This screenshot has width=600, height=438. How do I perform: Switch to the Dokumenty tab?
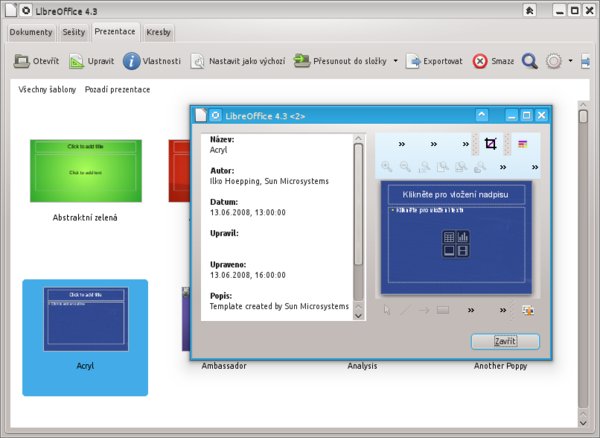[31, 32]
